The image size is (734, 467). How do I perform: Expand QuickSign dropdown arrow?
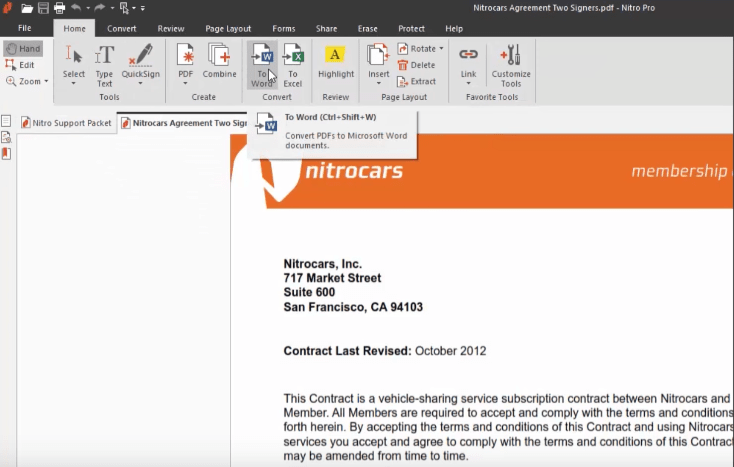point(140,84)
